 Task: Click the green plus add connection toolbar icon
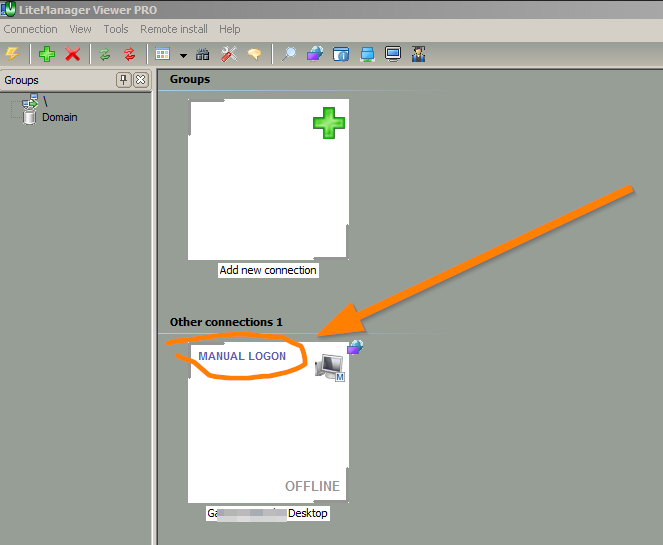pyautogui.click(x=47, y=54)
